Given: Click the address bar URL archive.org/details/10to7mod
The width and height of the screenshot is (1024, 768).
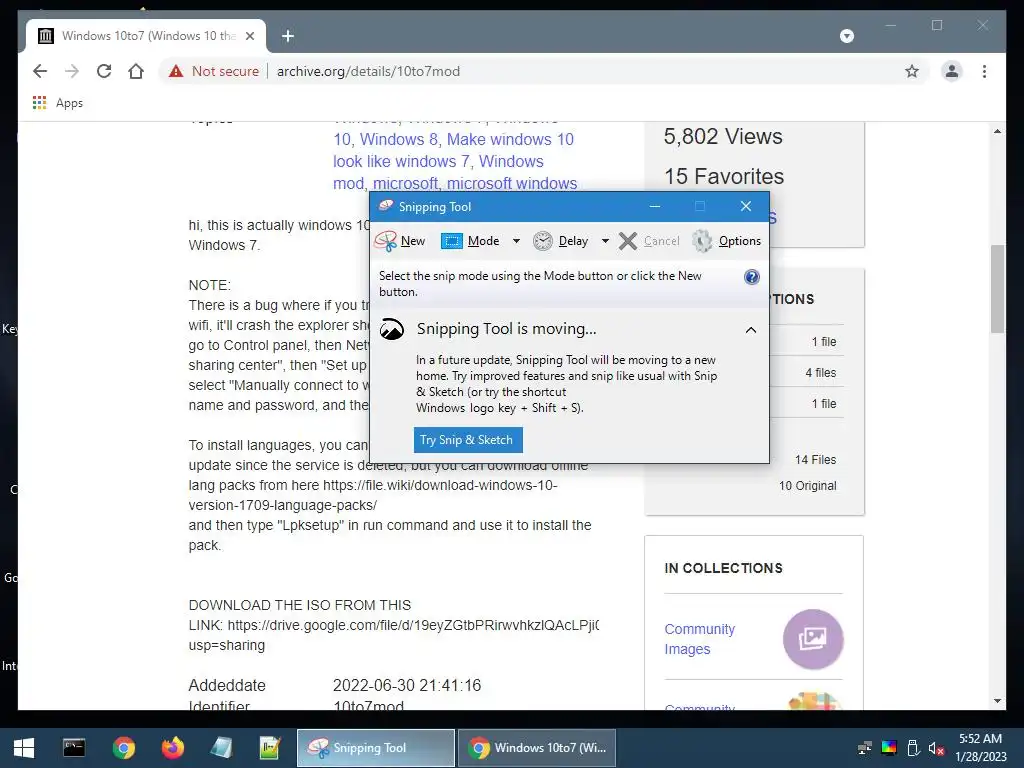Looking at the screenshot, I should pos(368,71).
